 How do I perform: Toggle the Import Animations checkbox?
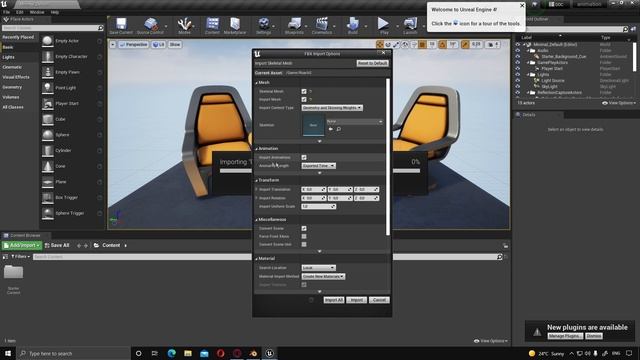304,157
